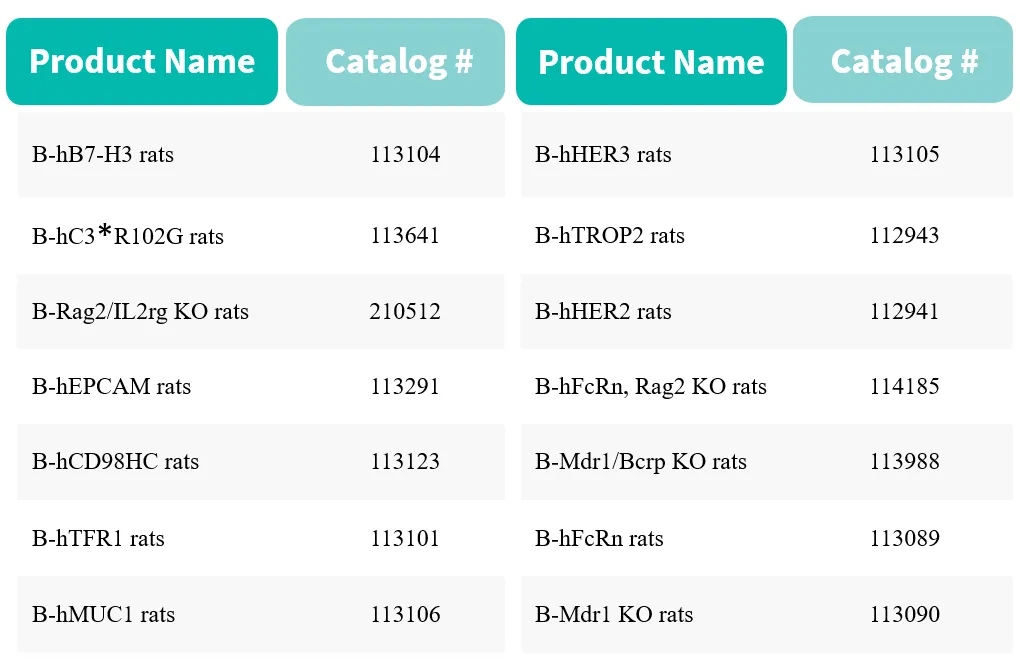
Task: Click B-hHER3 rats product name
Action: tap(603, 155)
